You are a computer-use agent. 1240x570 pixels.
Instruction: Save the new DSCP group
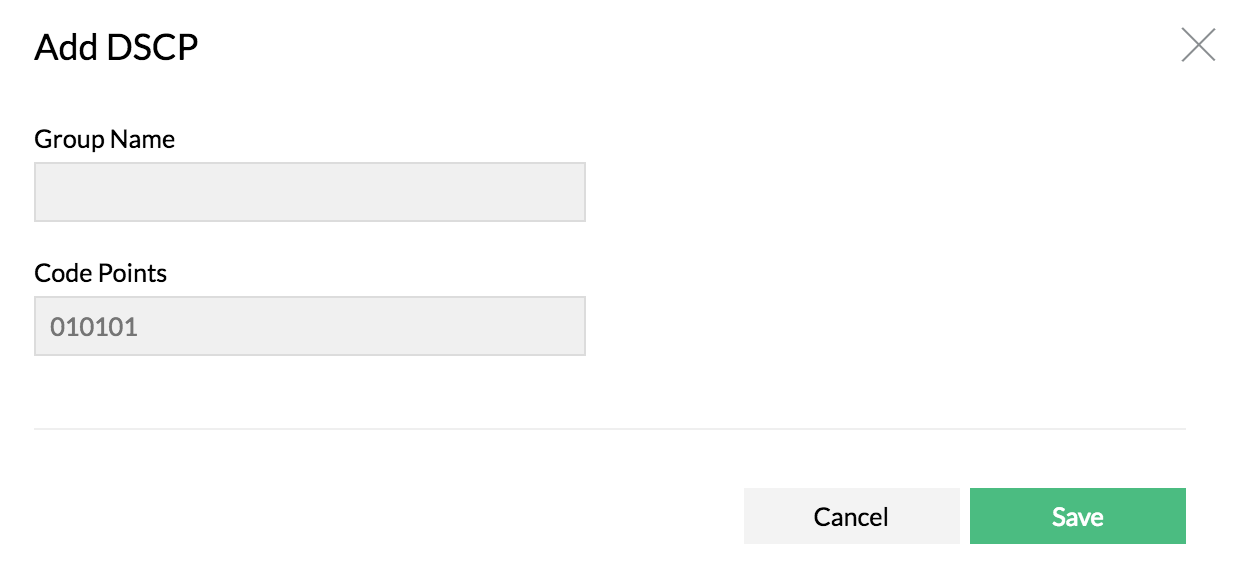coord(1077,516)
